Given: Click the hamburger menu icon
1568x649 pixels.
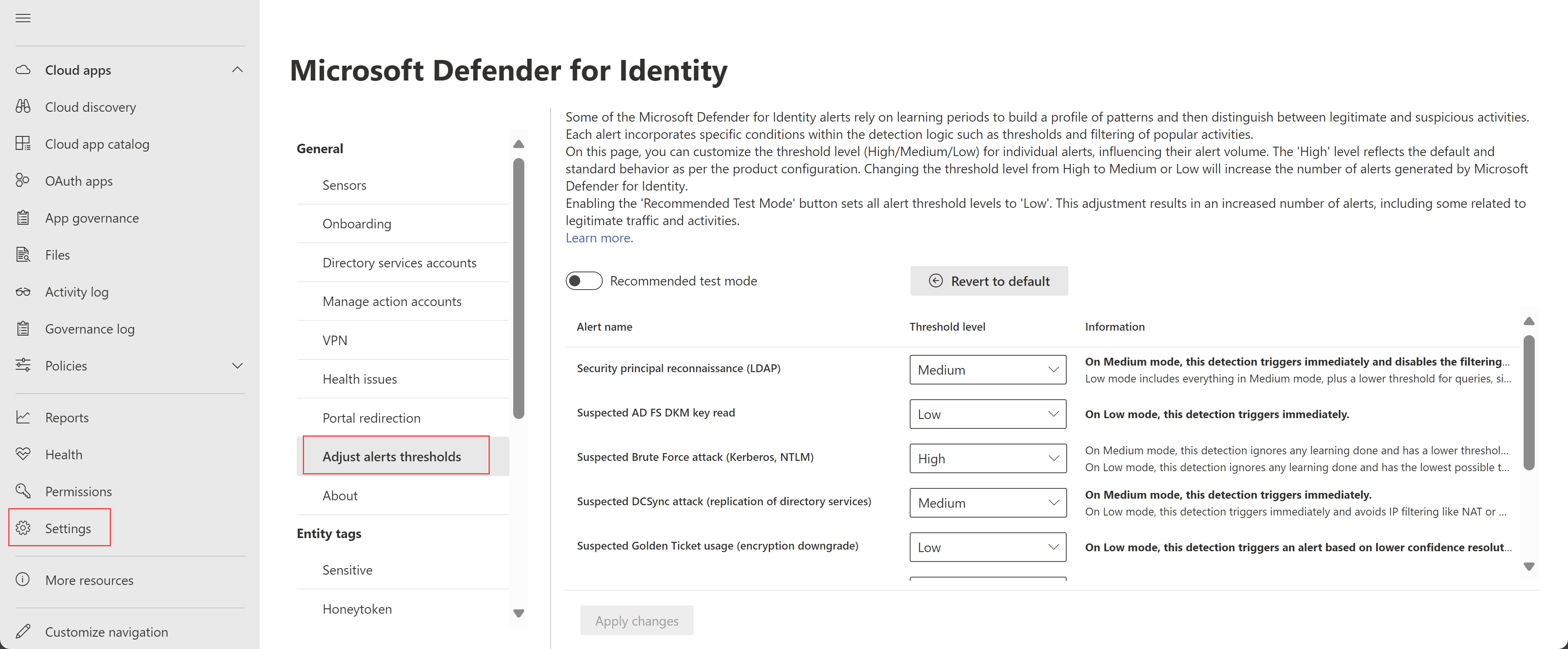Looking at the screenshot, I should click(x=23, y=18).
